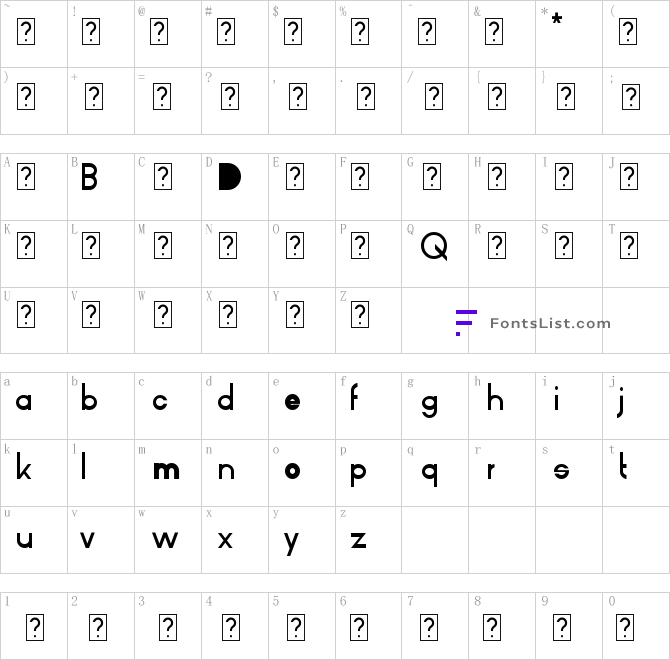The image size is (670, 660).
Task: Open the FontsList.com link text
Action: point(550,323)
